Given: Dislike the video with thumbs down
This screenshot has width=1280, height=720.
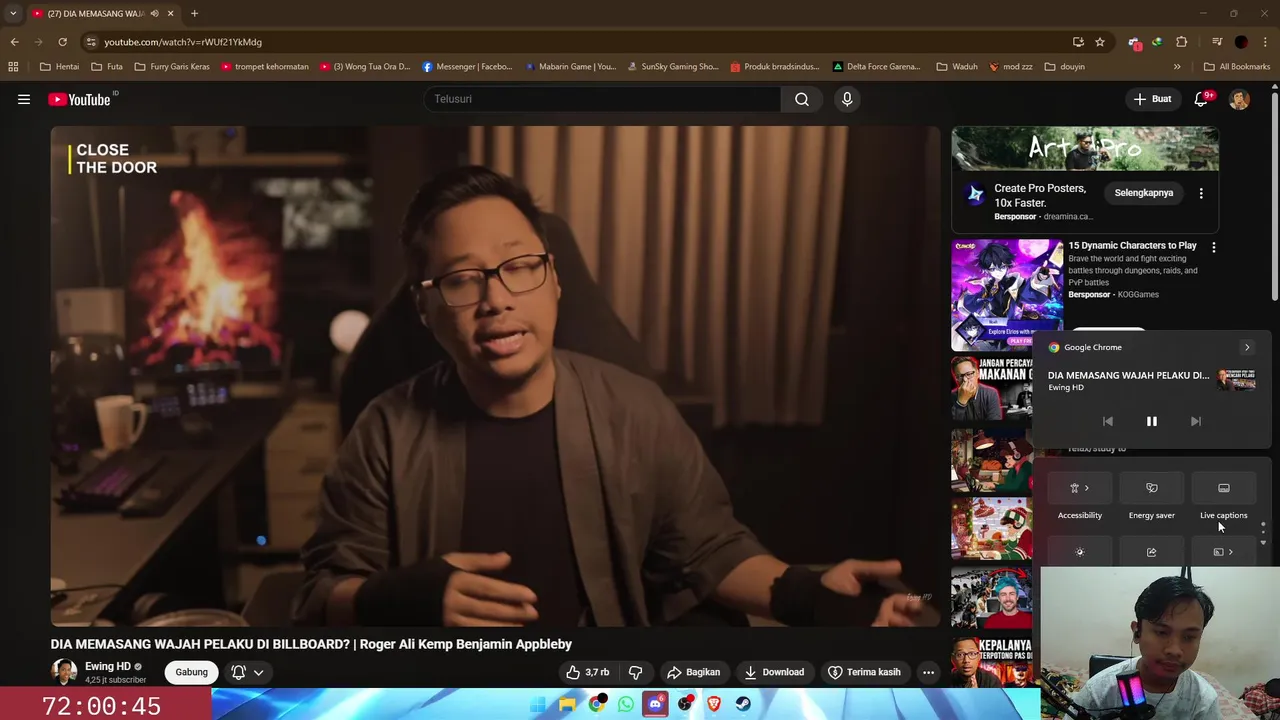Looking at the screenshot, I should [x=635, y=672].
